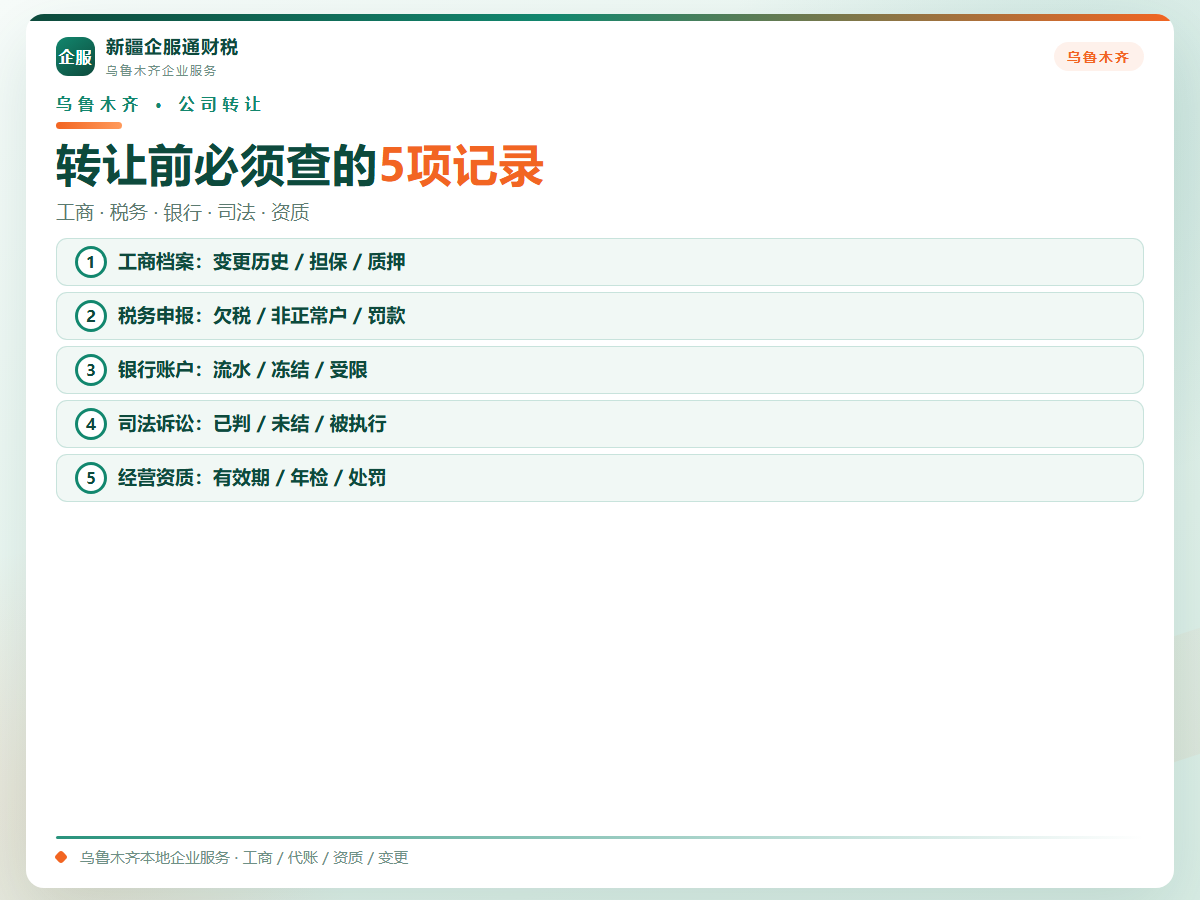
Task: Select the row 司法诉讼：已判 / 未结 / 被执行
Action: click(x=600, y=424)
